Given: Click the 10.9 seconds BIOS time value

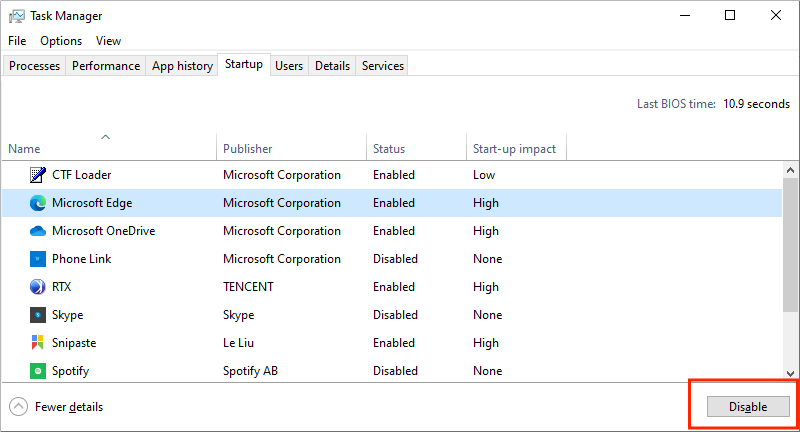Looking at the screenshot, I should (x=757, y=104).
